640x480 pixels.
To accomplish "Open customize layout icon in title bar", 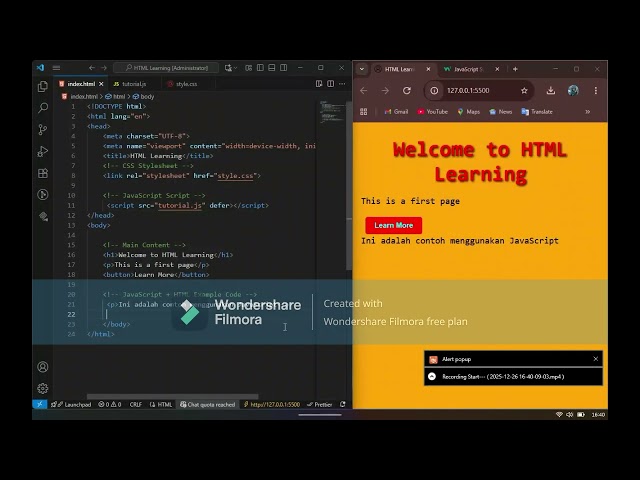I will pyautogui.click(x=249, y=68).
